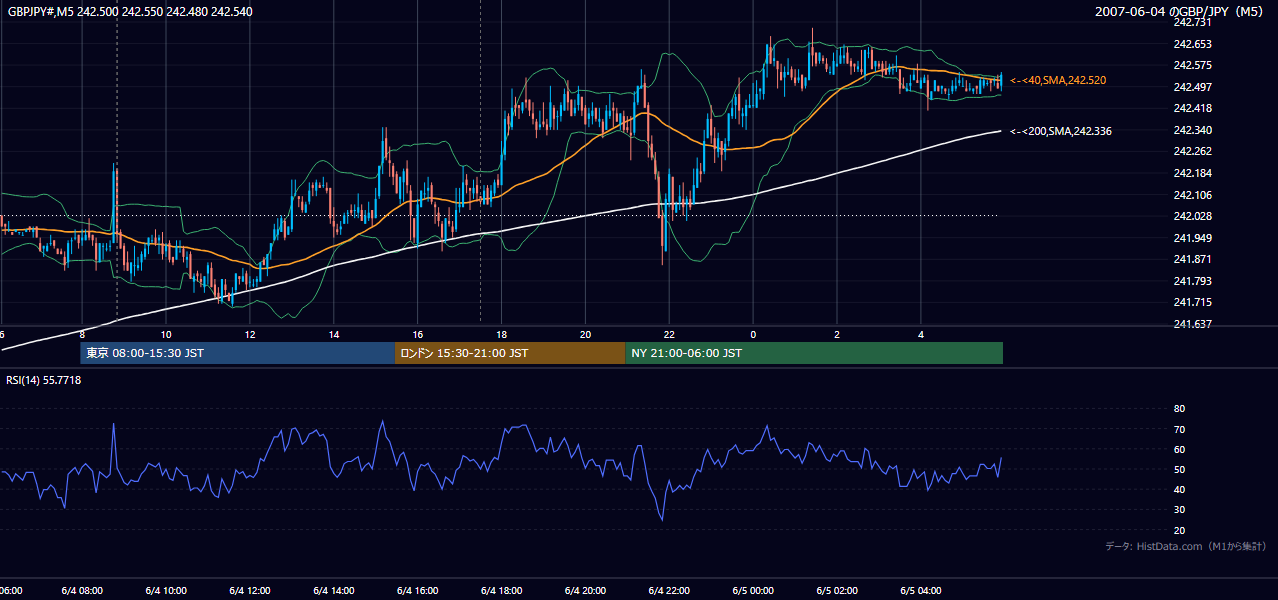The width and height of the screenshot is (1278, 600).
Task: Click the 6/5 00:00 bottom time label
Action: 753,591
